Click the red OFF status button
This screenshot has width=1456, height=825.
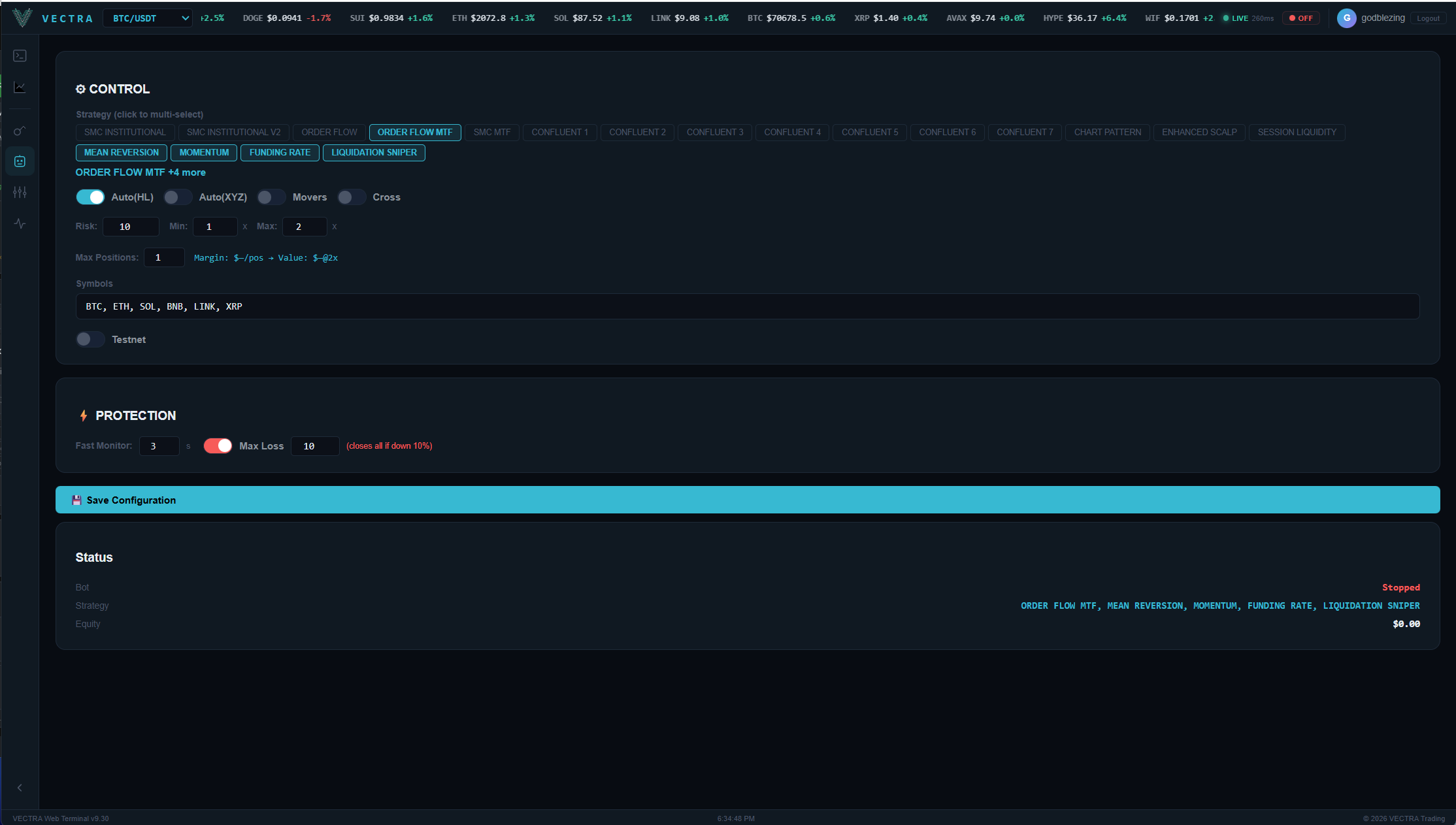point(1300,18)
